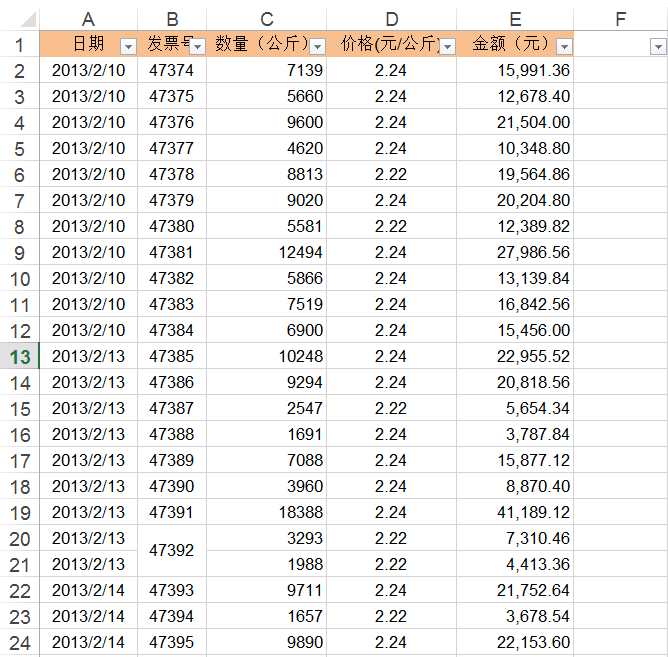The image size is (668, 657).
Task: Select row 1 header
Action: point(19,44)
